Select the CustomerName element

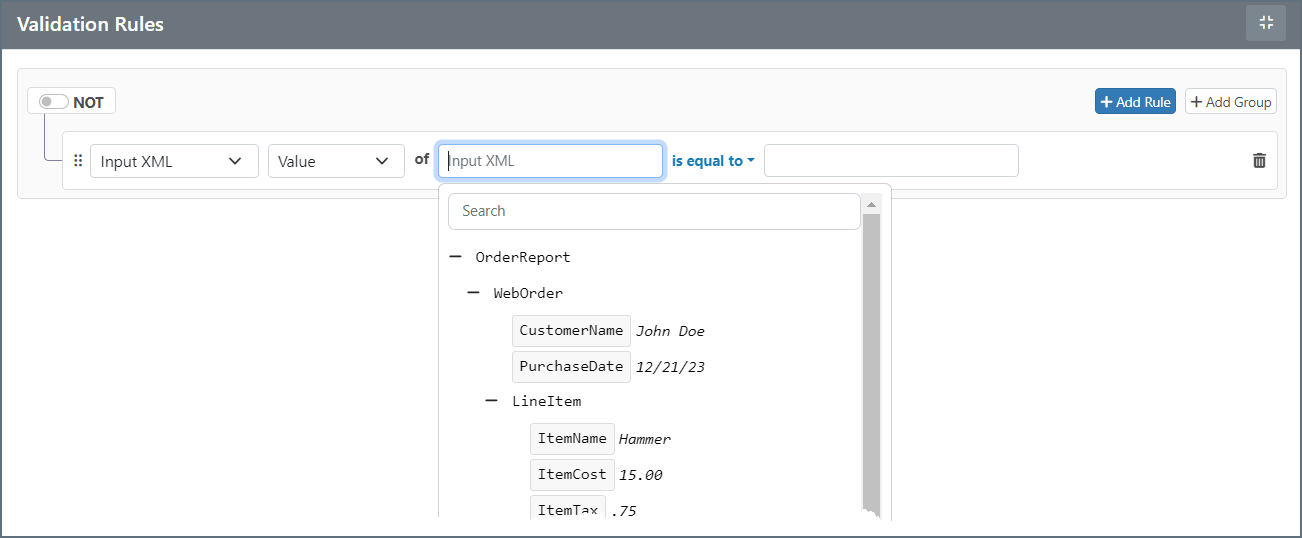(571, 330)
